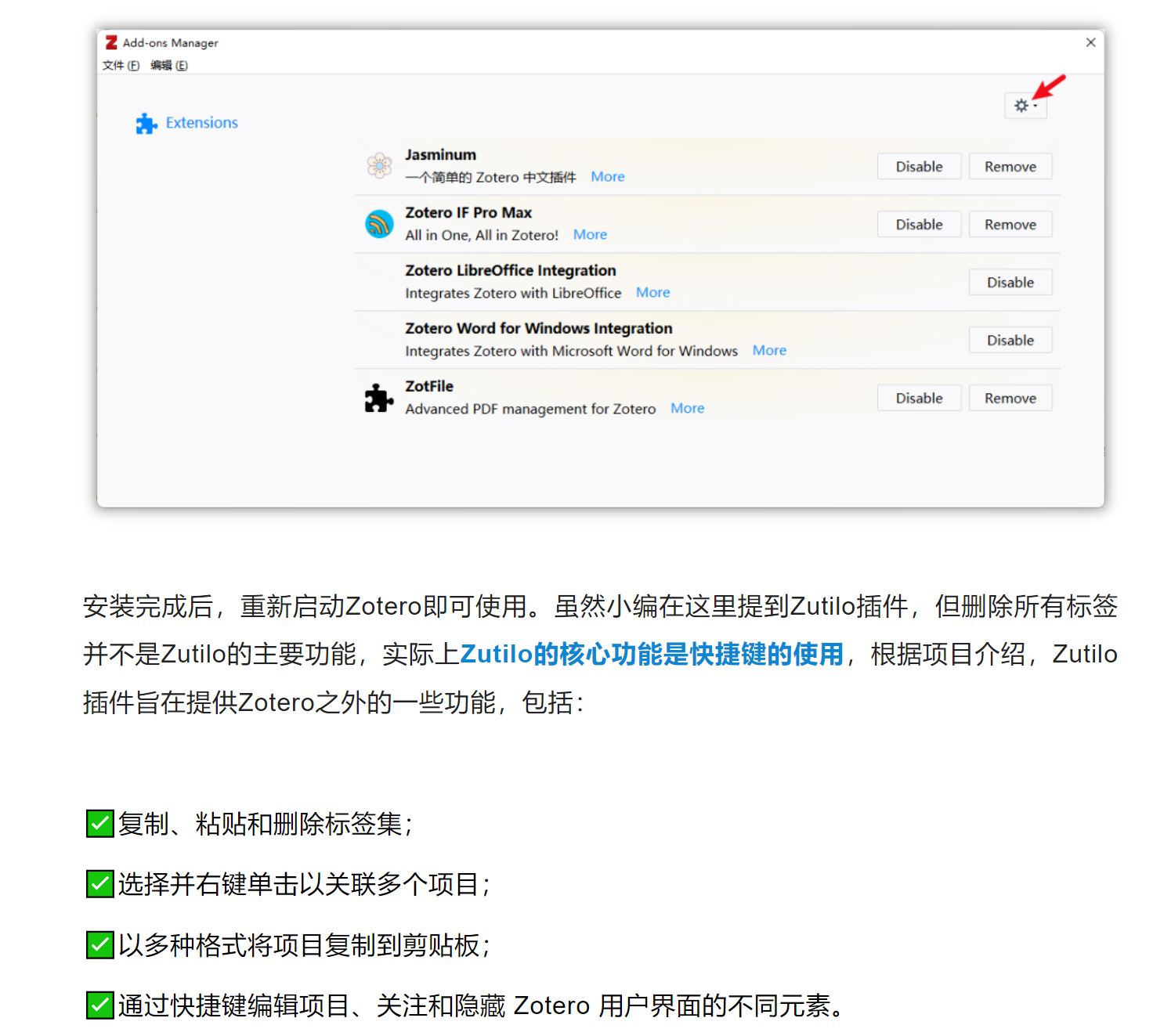Remove the ZotFile extension
Screen dimensions: 1171x1036
[1010, 398]
